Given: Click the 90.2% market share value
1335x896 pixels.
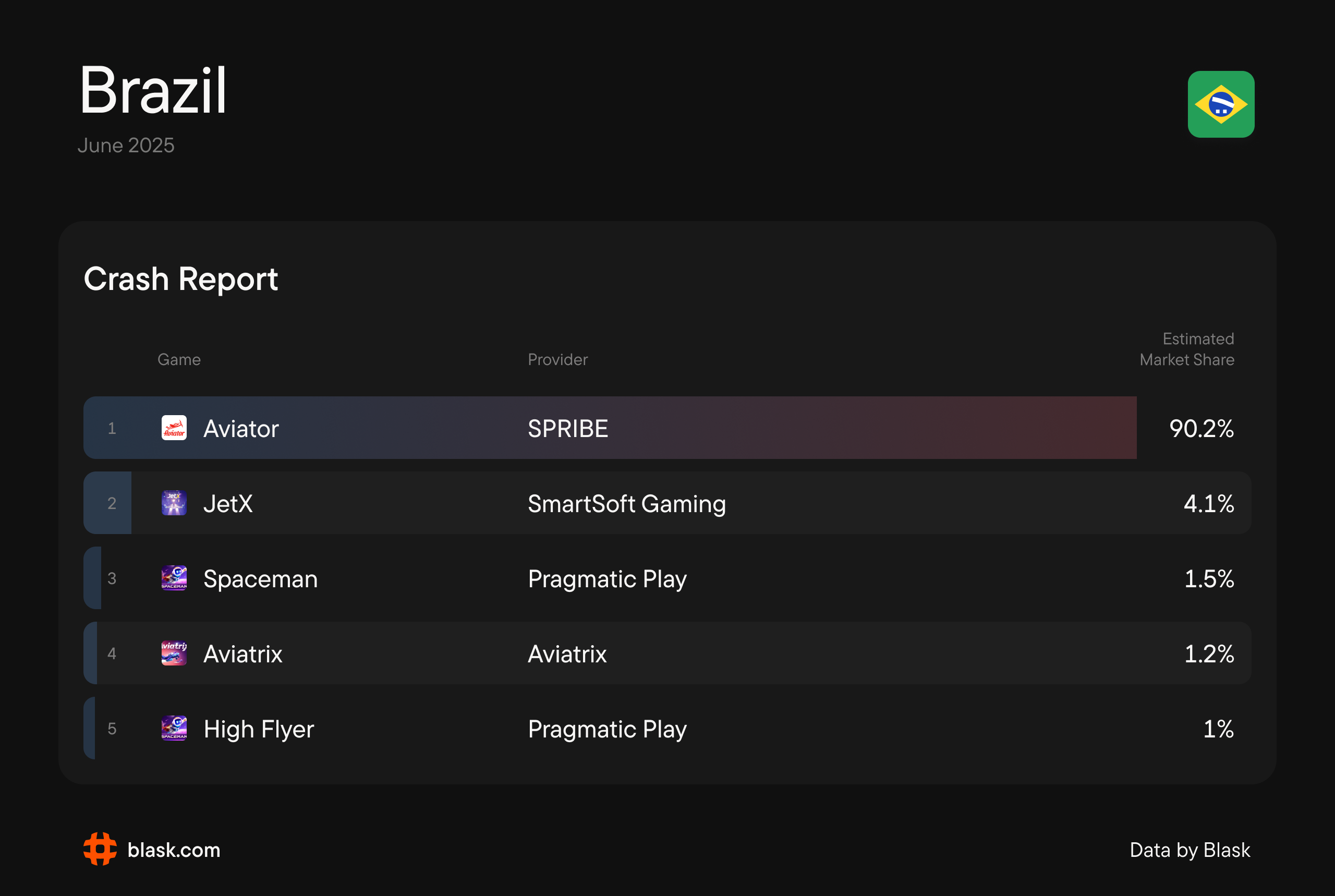Looking at the screenshot, I should (x=1201, y=429).
